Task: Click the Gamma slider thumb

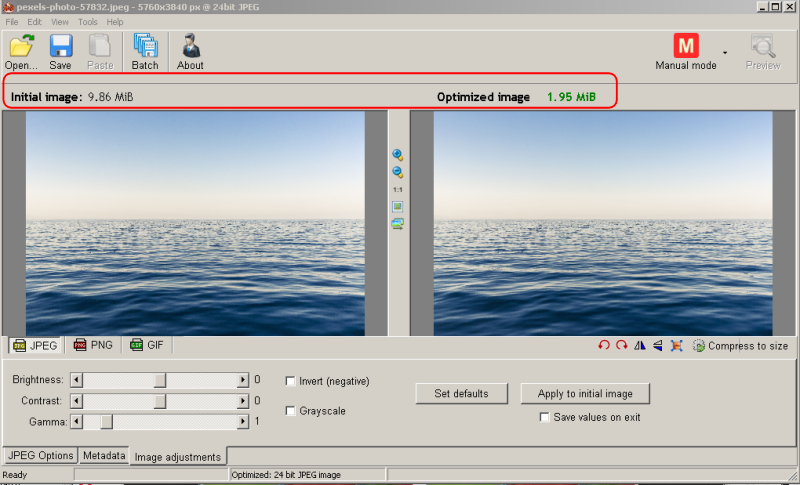Action: [106, 422]
